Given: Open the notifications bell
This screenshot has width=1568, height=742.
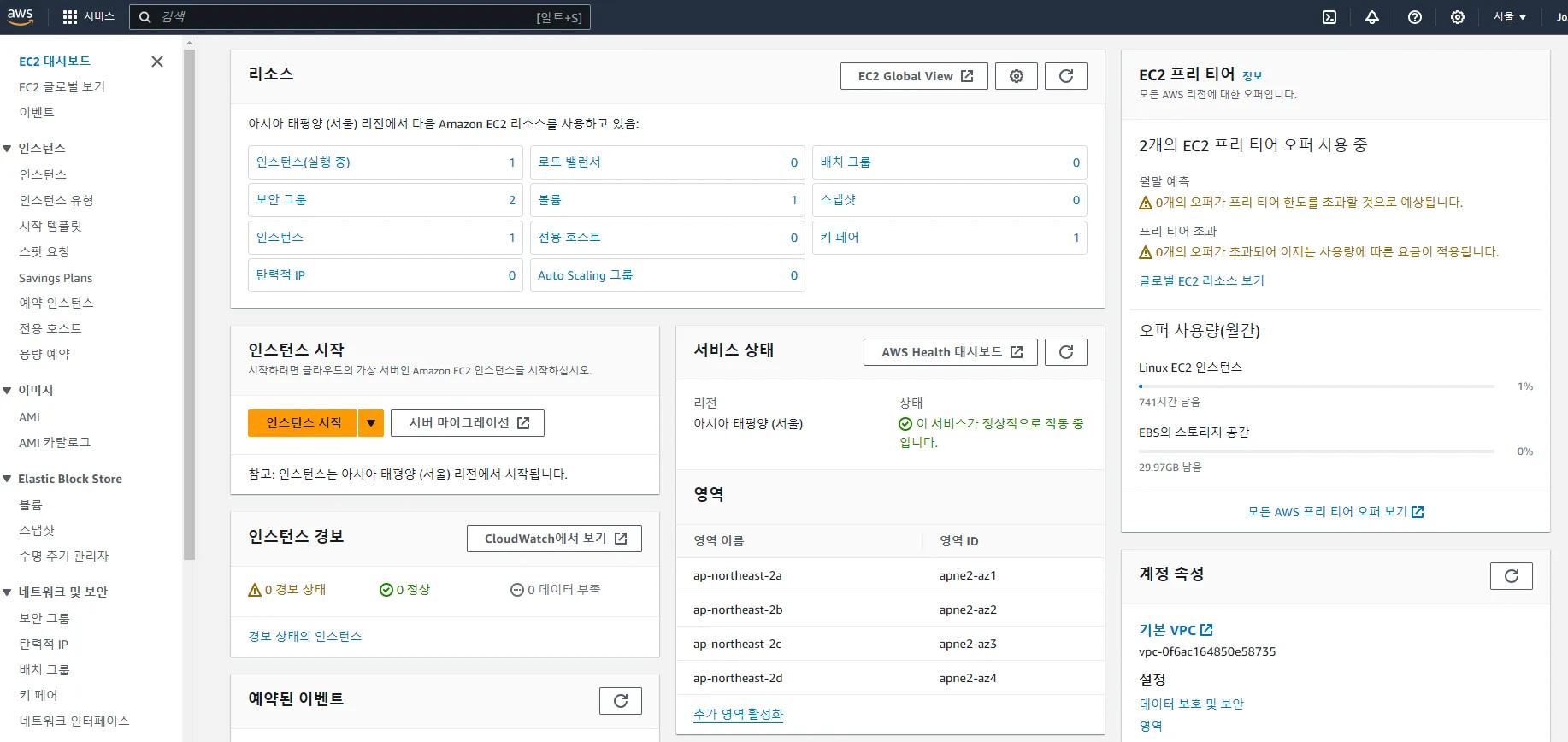Looking at the screenshot, I should [x=1372, y=17].
